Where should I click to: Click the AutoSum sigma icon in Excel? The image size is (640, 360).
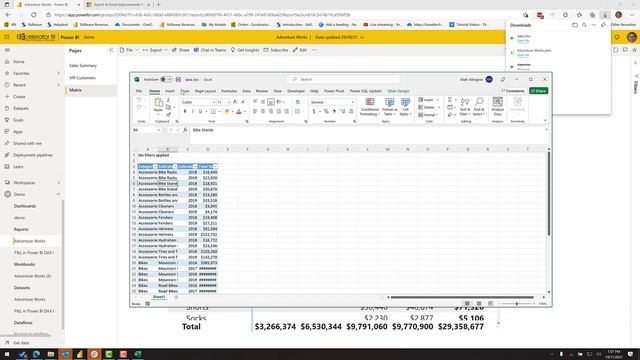point(450,100)
